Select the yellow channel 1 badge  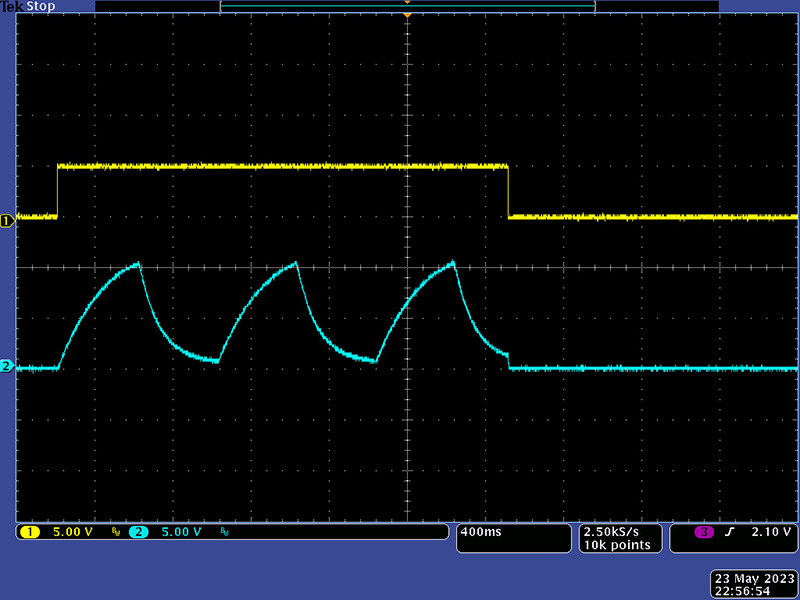point(28,532)
